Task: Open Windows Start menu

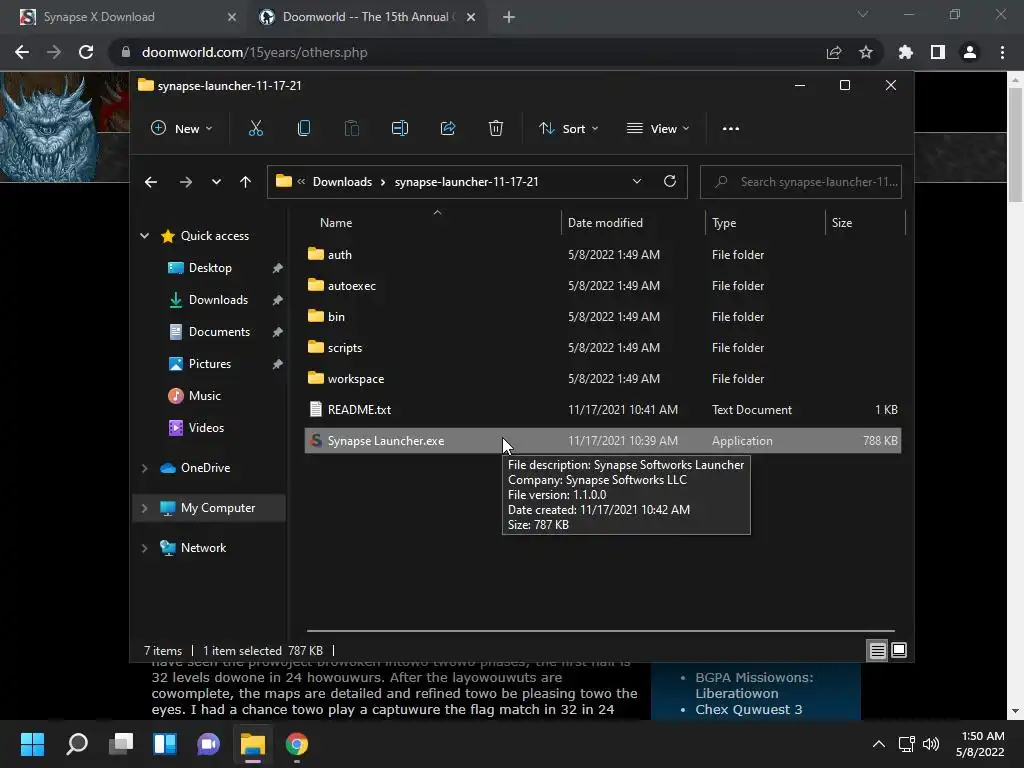Action: (32, 744)
